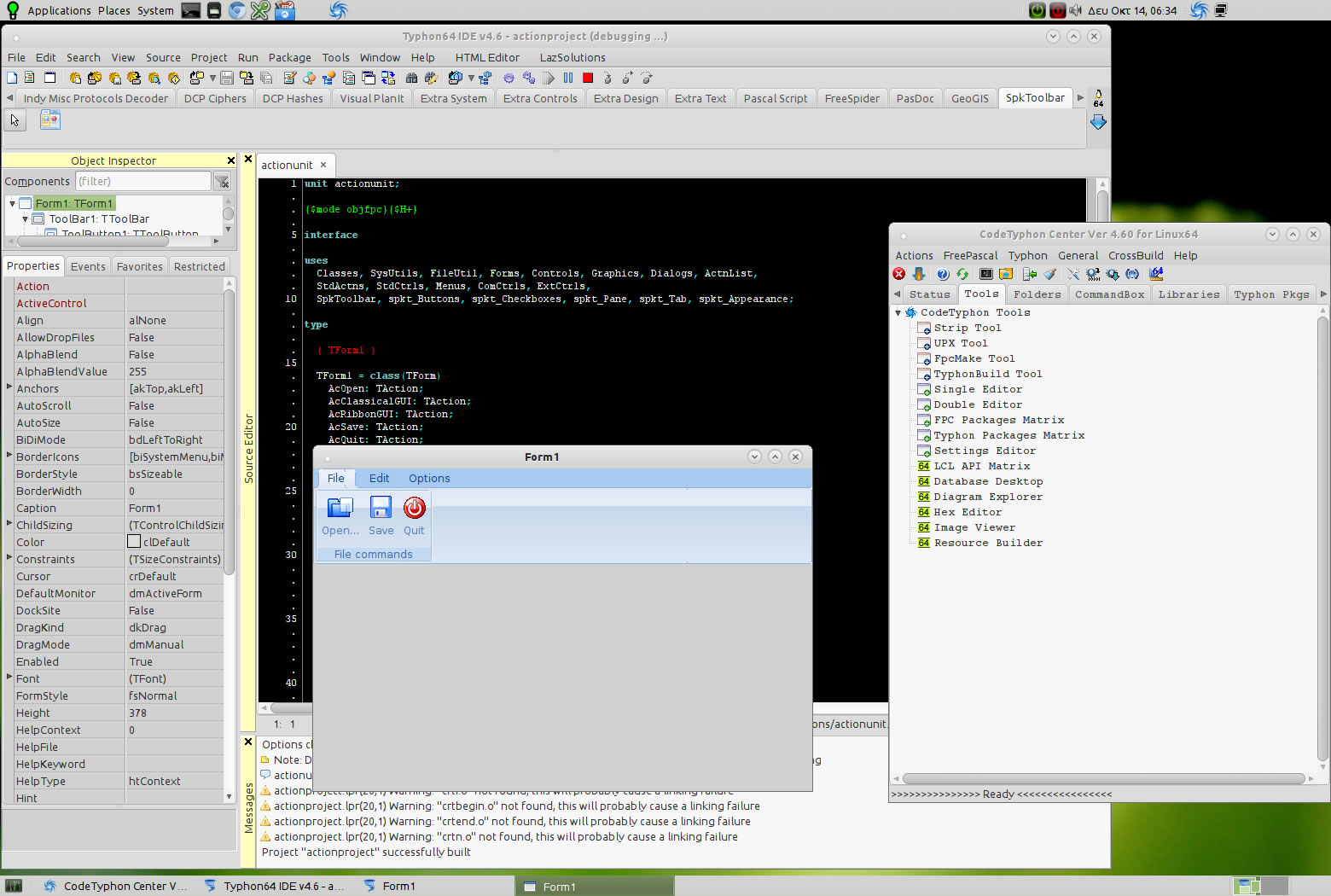
Task: Open the Package menu in the IDE
Action: coord(290,57)
